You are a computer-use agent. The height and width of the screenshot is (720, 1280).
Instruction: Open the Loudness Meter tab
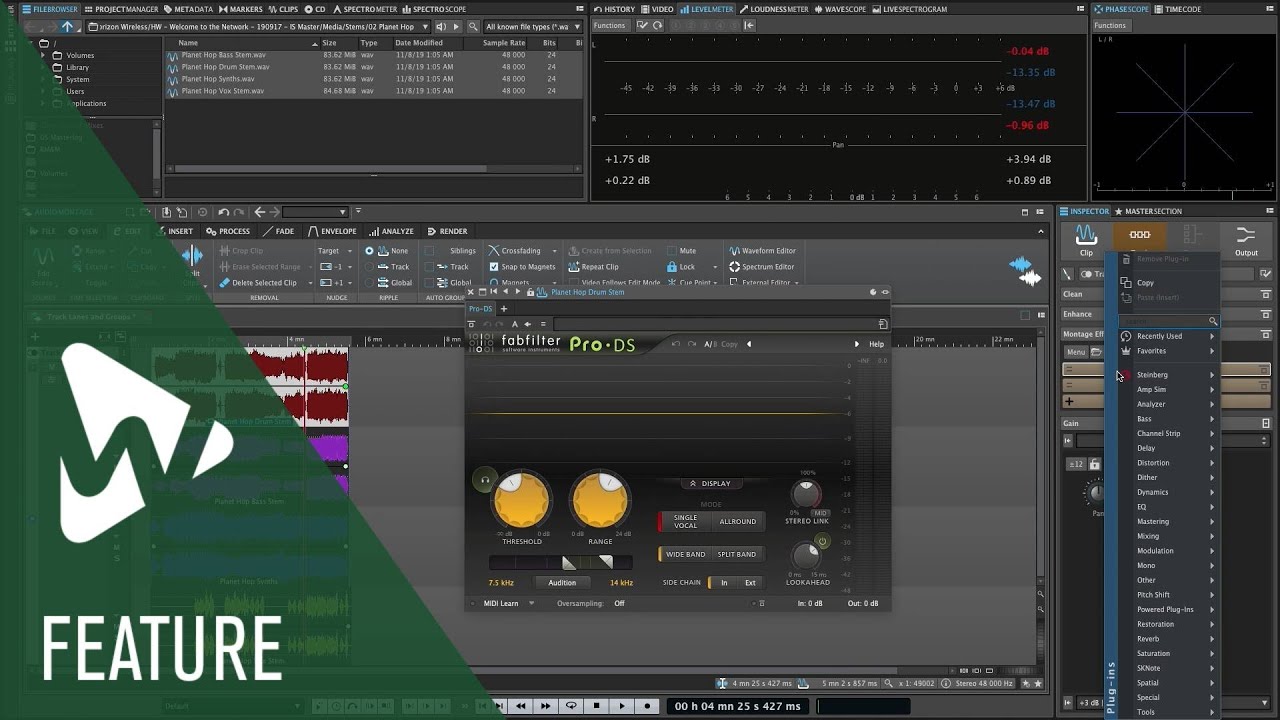(774, 9)
